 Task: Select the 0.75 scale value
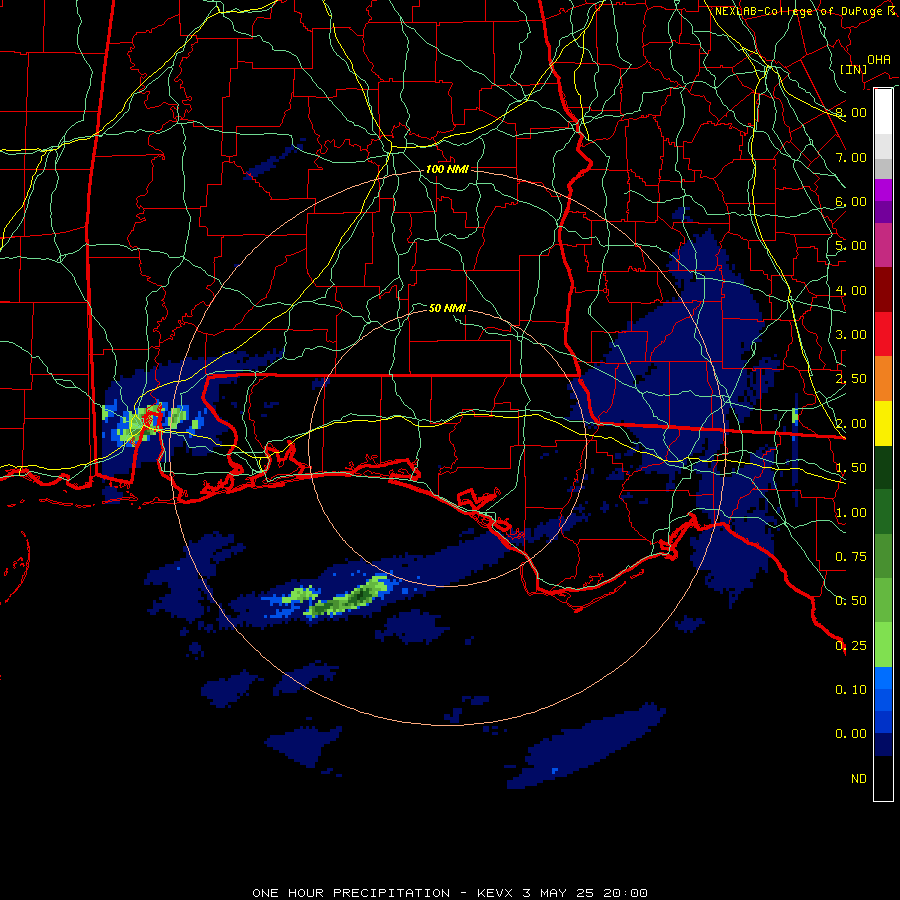(x=851, y=557)
